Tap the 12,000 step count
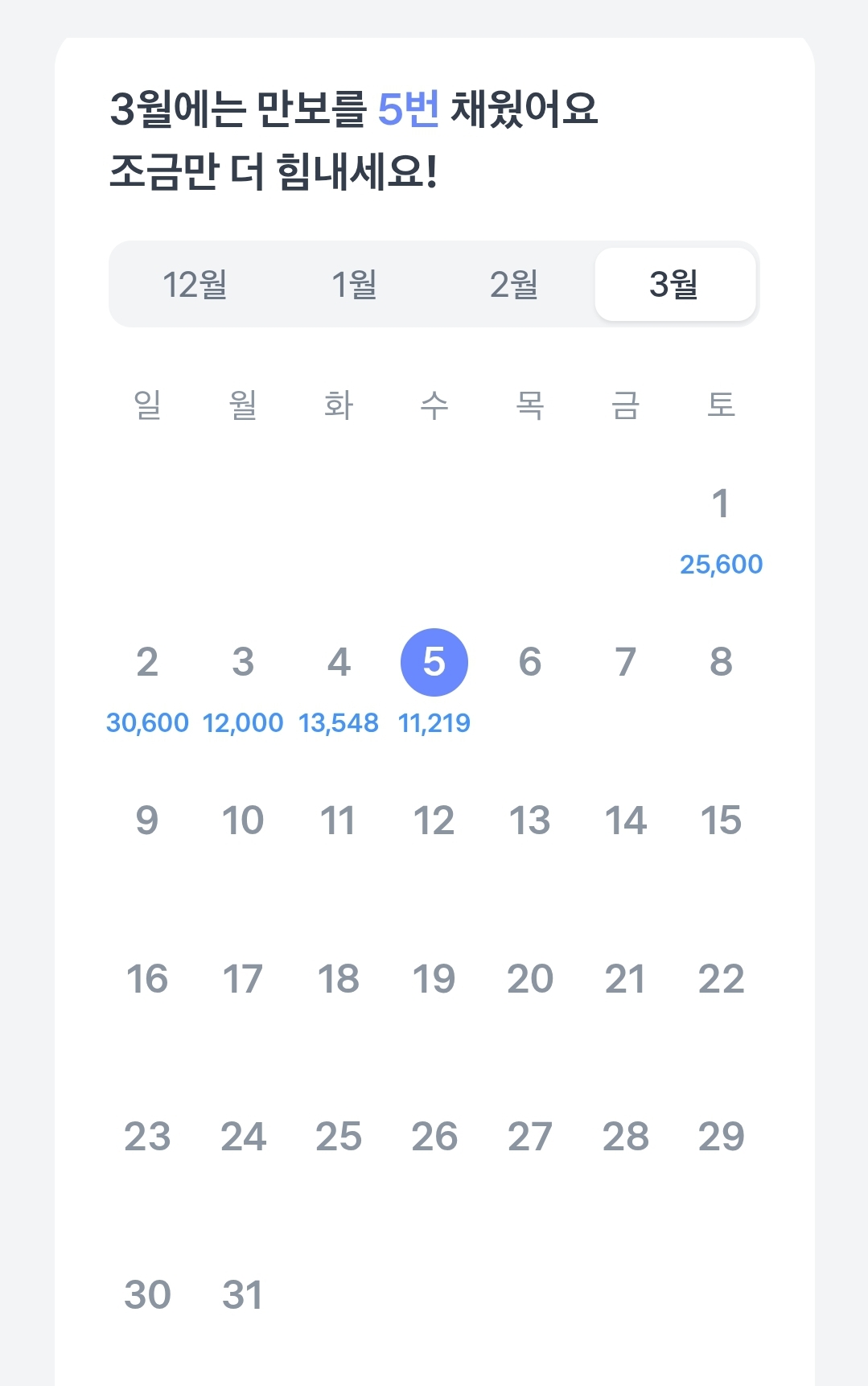The image size is (868, 1386). click(x=243, y=722)
